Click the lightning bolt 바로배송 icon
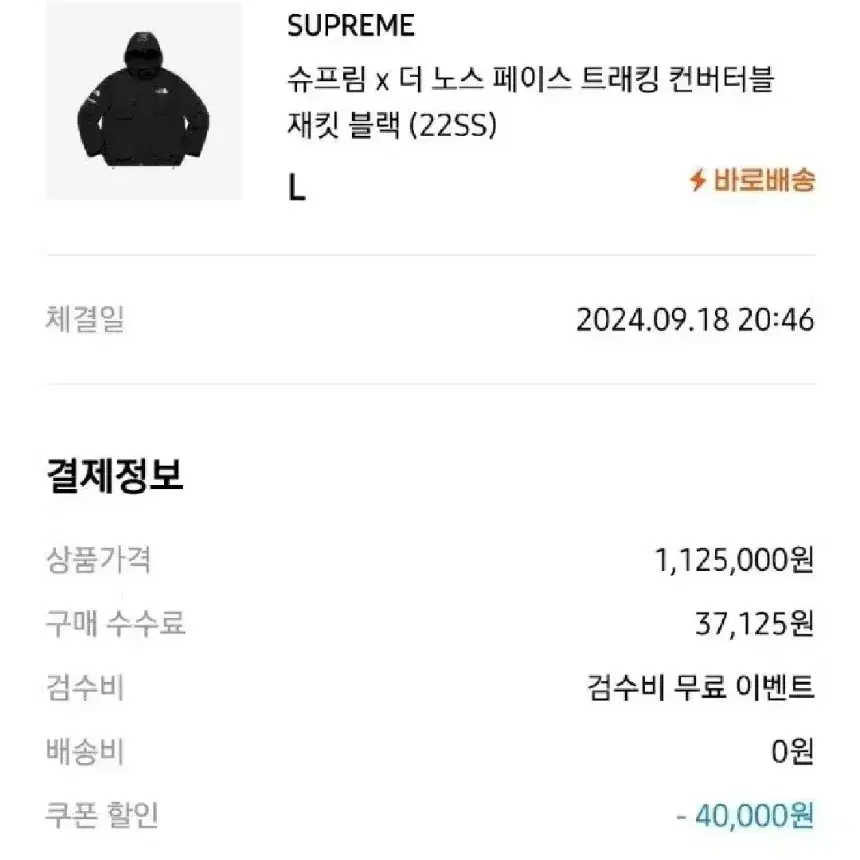Screen dimensions: 860x860 tap(698, 180)
